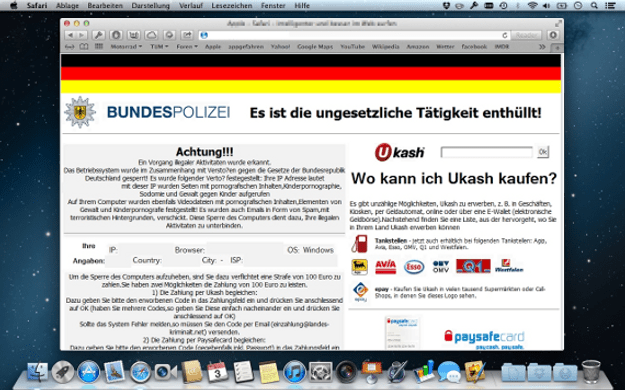
Task: Show all bookmarks via the book icon
Action: [84, 47]
